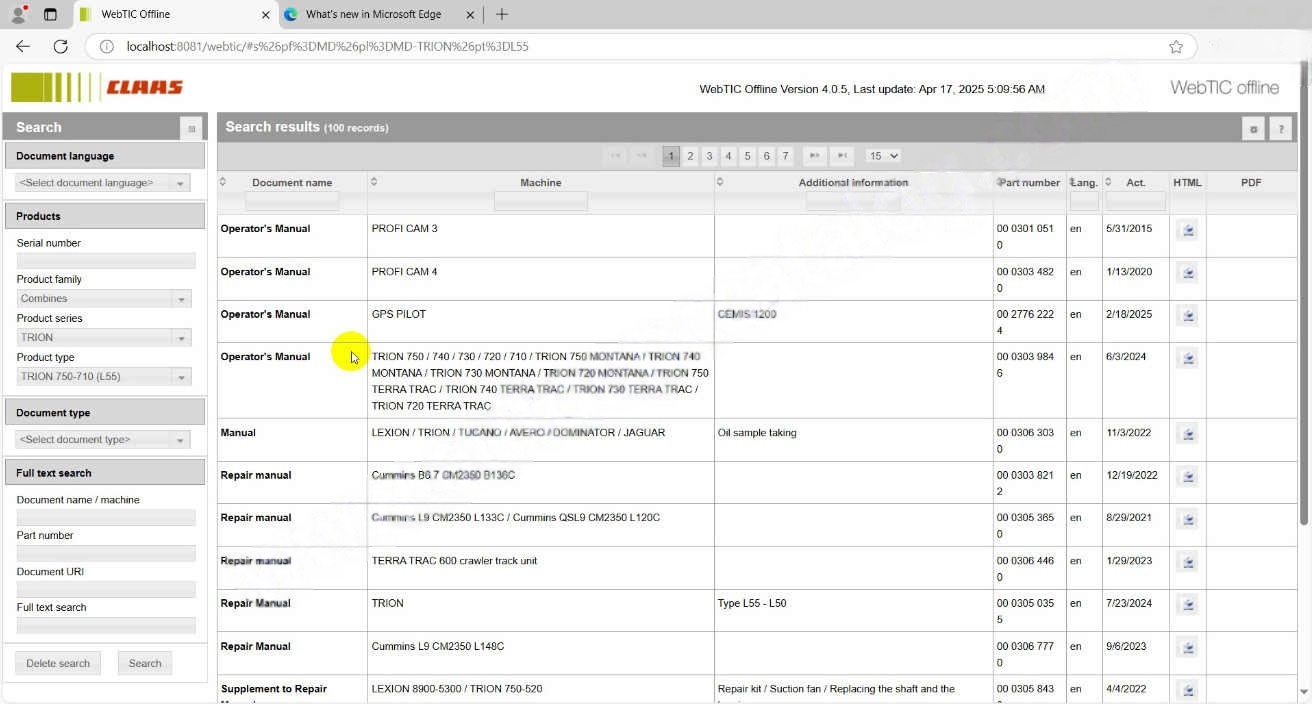Click the help question mark icon
This screenshot has height=704, width=1312.
coord(1280,128)
